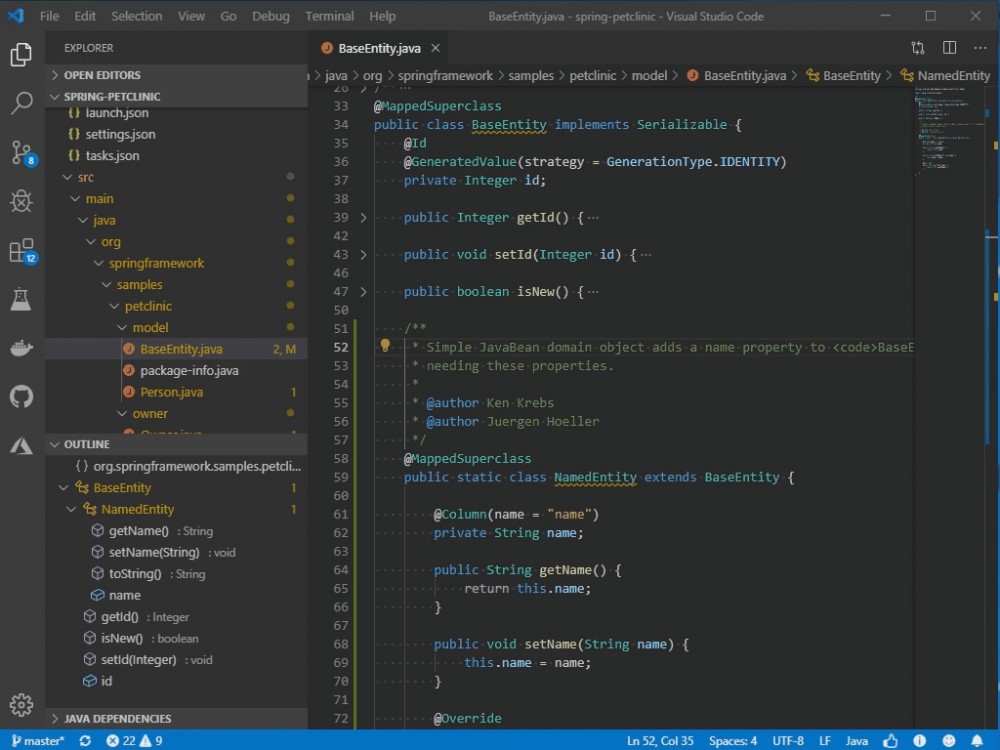This screenshot has height=750, width=1000.
Task: Collapse the NamedEntity node in Outline
Action: (71, 509)
